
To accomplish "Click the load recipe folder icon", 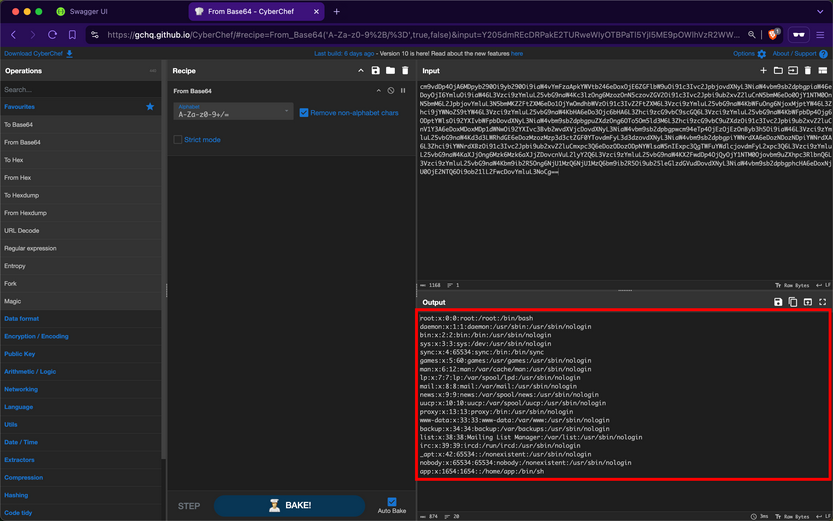I will point(390,71).
